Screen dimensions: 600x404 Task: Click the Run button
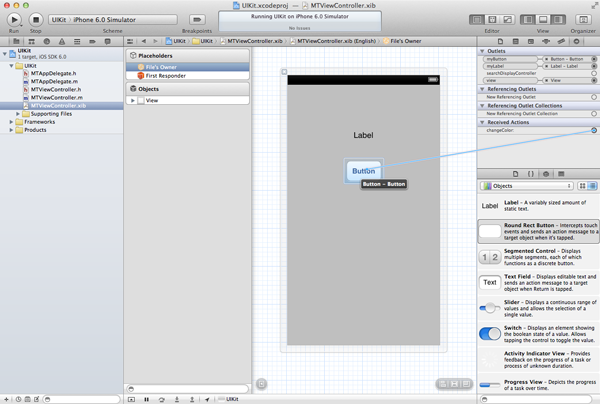click(x=14, y=20)
